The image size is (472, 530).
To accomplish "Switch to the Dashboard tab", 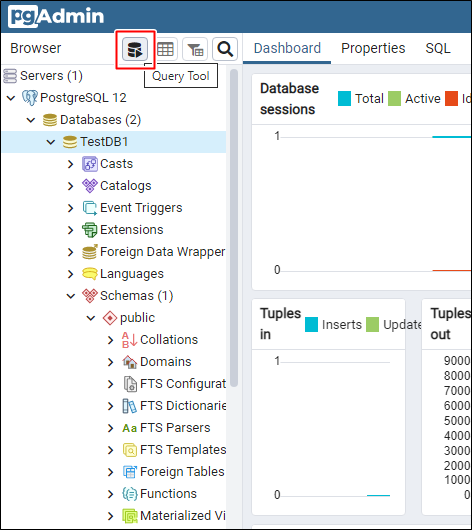I will 287,48.
